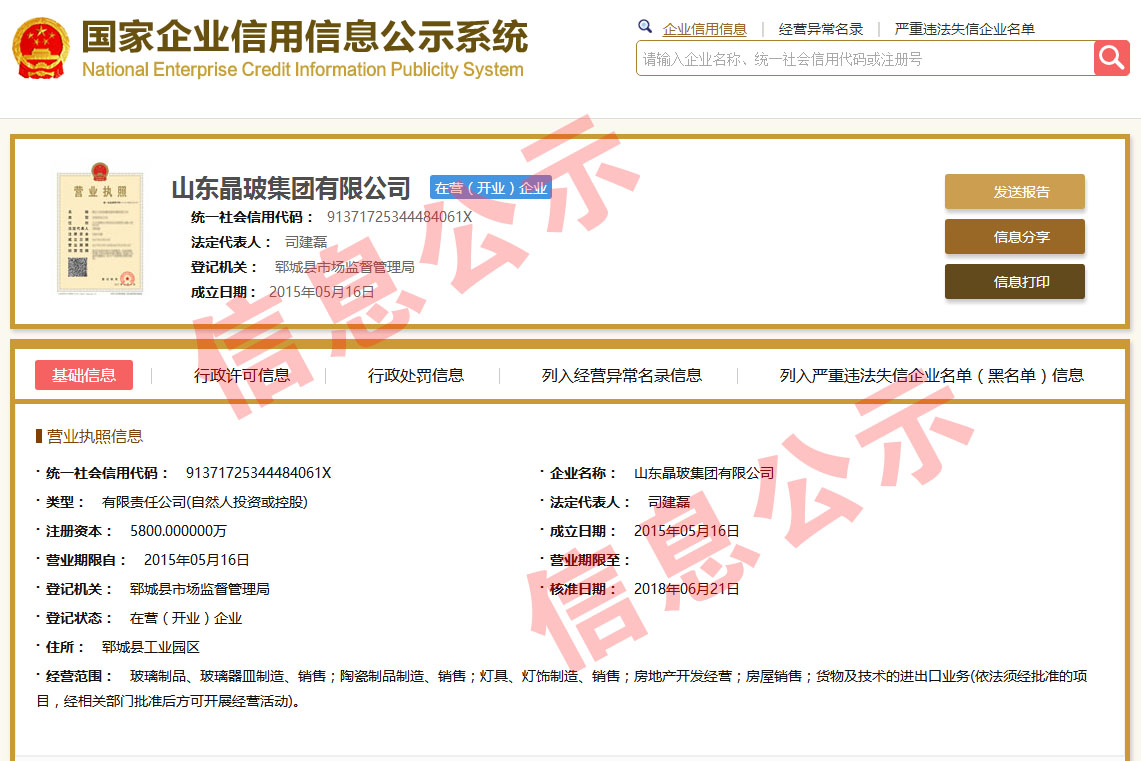Click the address 郓城县工业园区
The height and width of the screenshot is (761, 1141).
pyautogui.click(x=151, y=648)
